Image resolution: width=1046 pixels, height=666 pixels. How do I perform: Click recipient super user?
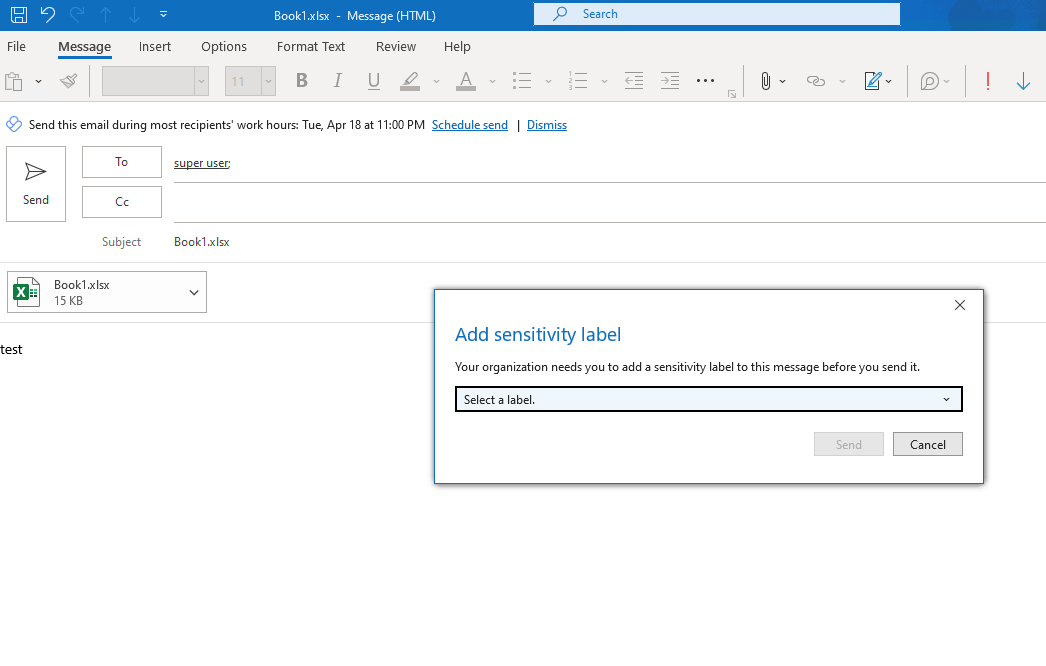click(x=202, y=163)
